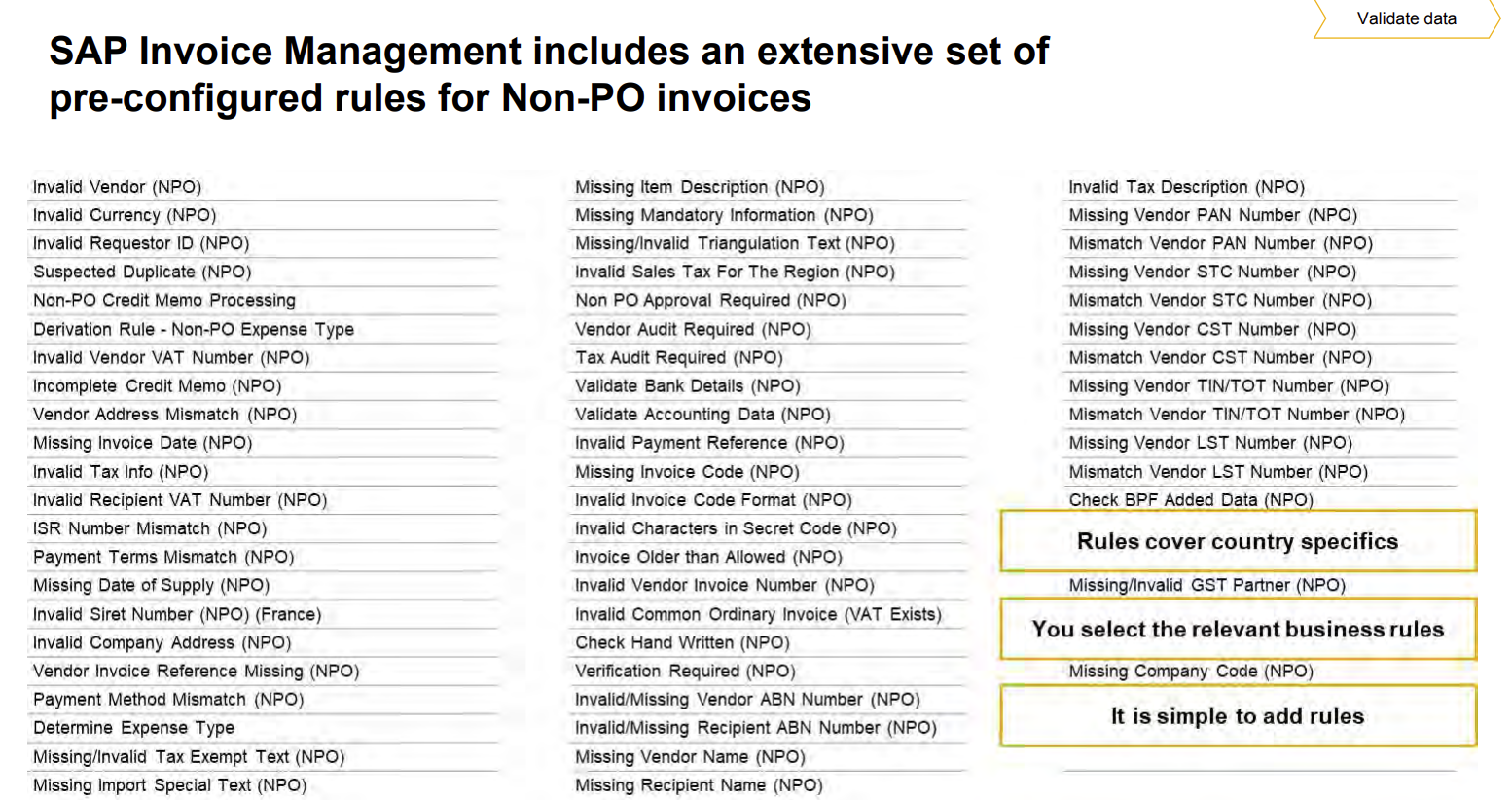Click 'Invalid Vendor VAT Number (NPO)'
The height and width of the screenshot is (800, 1512).
click(171, 357)
